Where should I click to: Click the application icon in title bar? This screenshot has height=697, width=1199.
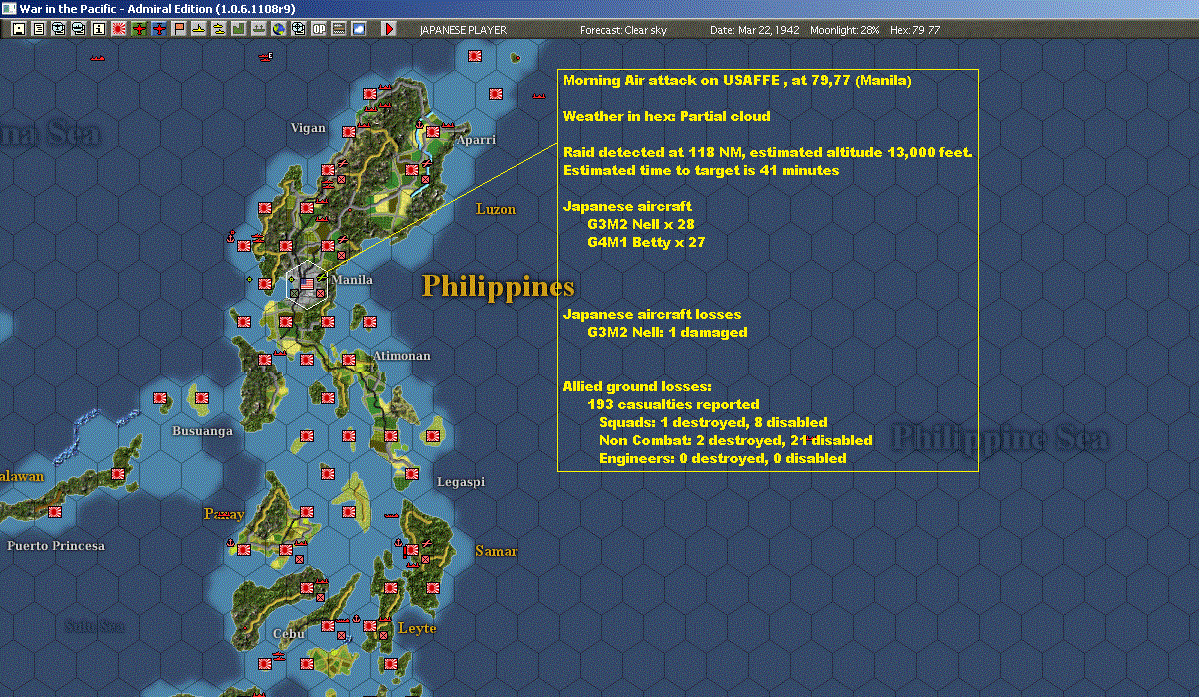8,8
